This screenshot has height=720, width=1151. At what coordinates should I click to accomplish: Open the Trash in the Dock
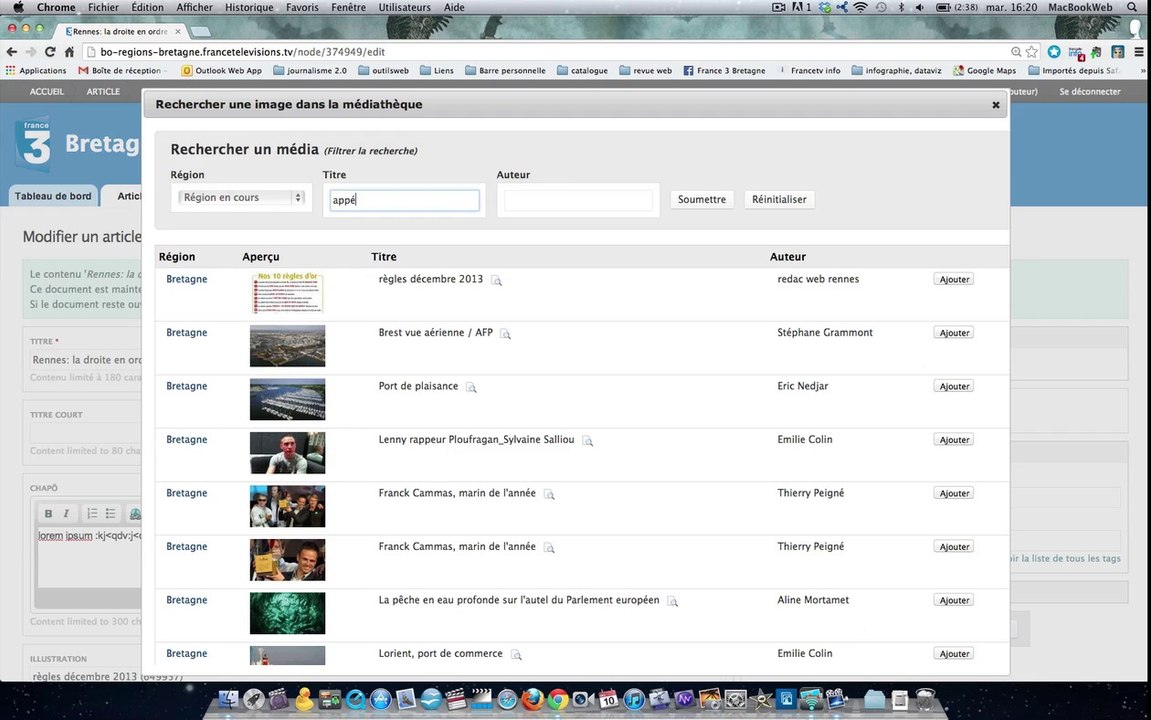click(926, 699)
